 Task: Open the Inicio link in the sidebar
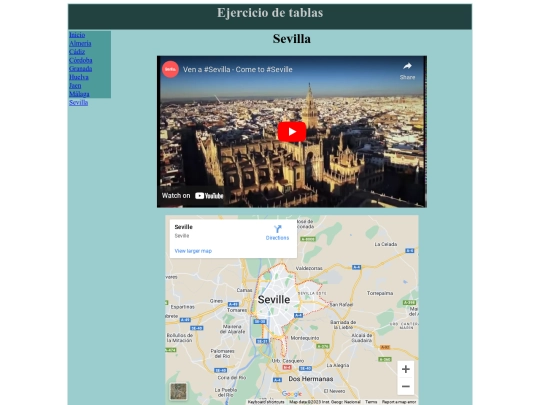(x=77, y=35)
